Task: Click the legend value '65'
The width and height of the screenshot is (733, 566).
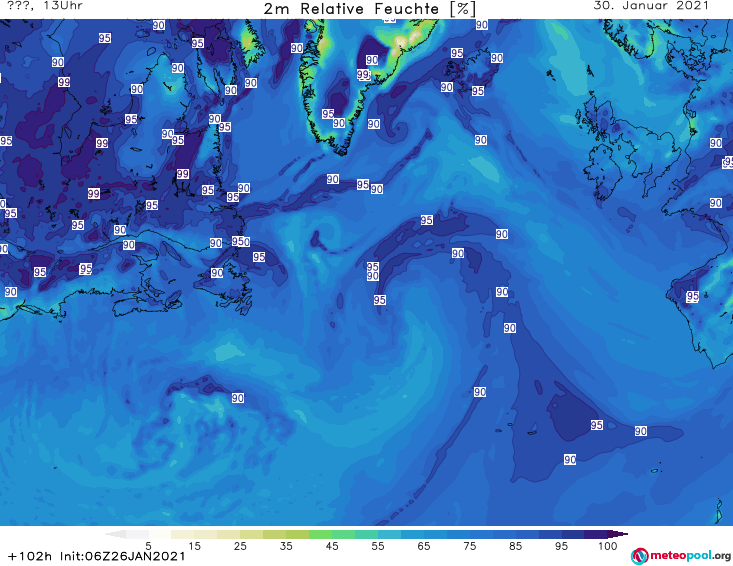Action: (x=424, y=546)
